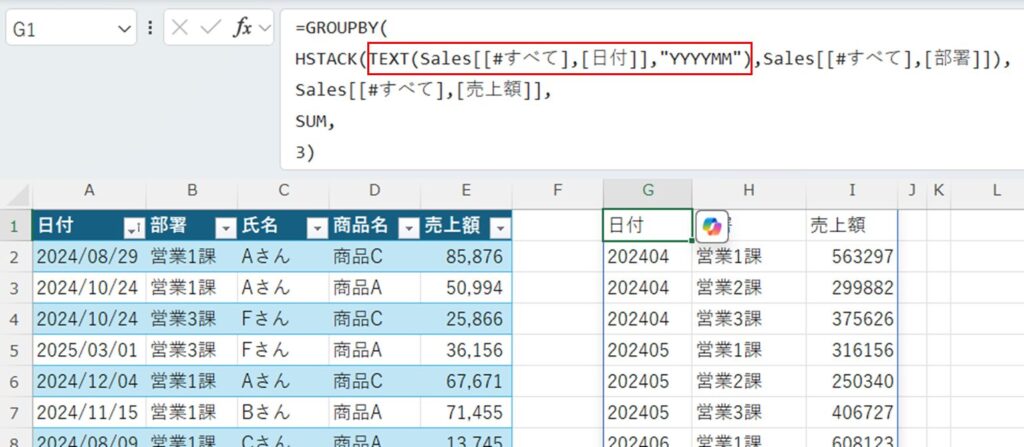
Task: Click sales amount cell 25,866
Action: click(466, 319)
